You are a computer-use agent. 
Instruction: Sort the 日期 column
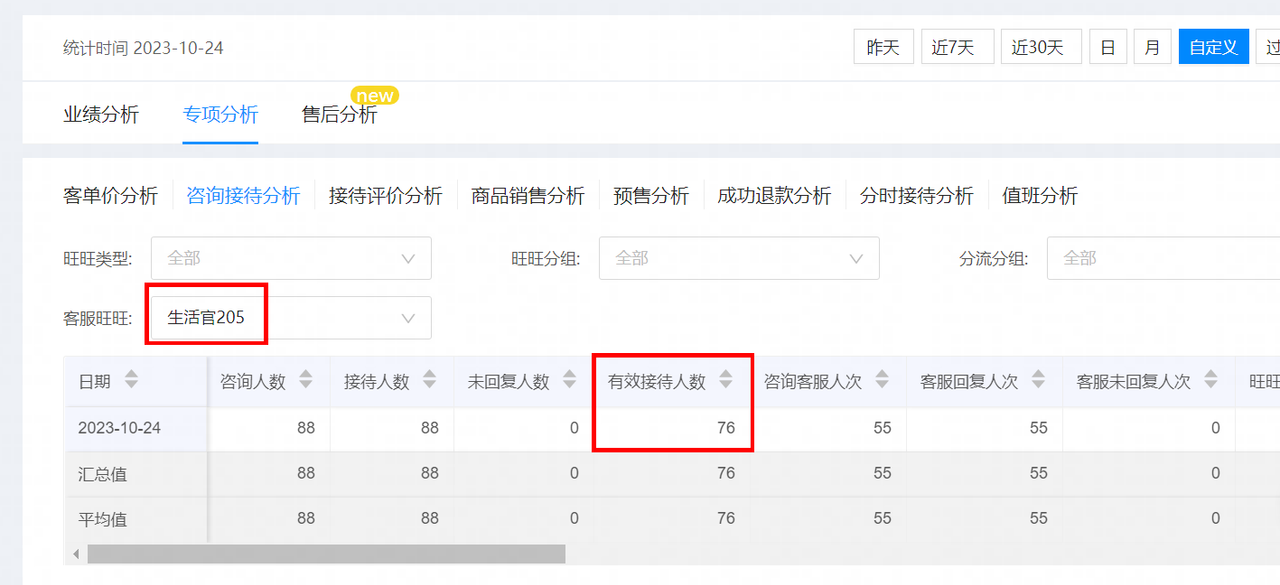click(x=131, y=381)
